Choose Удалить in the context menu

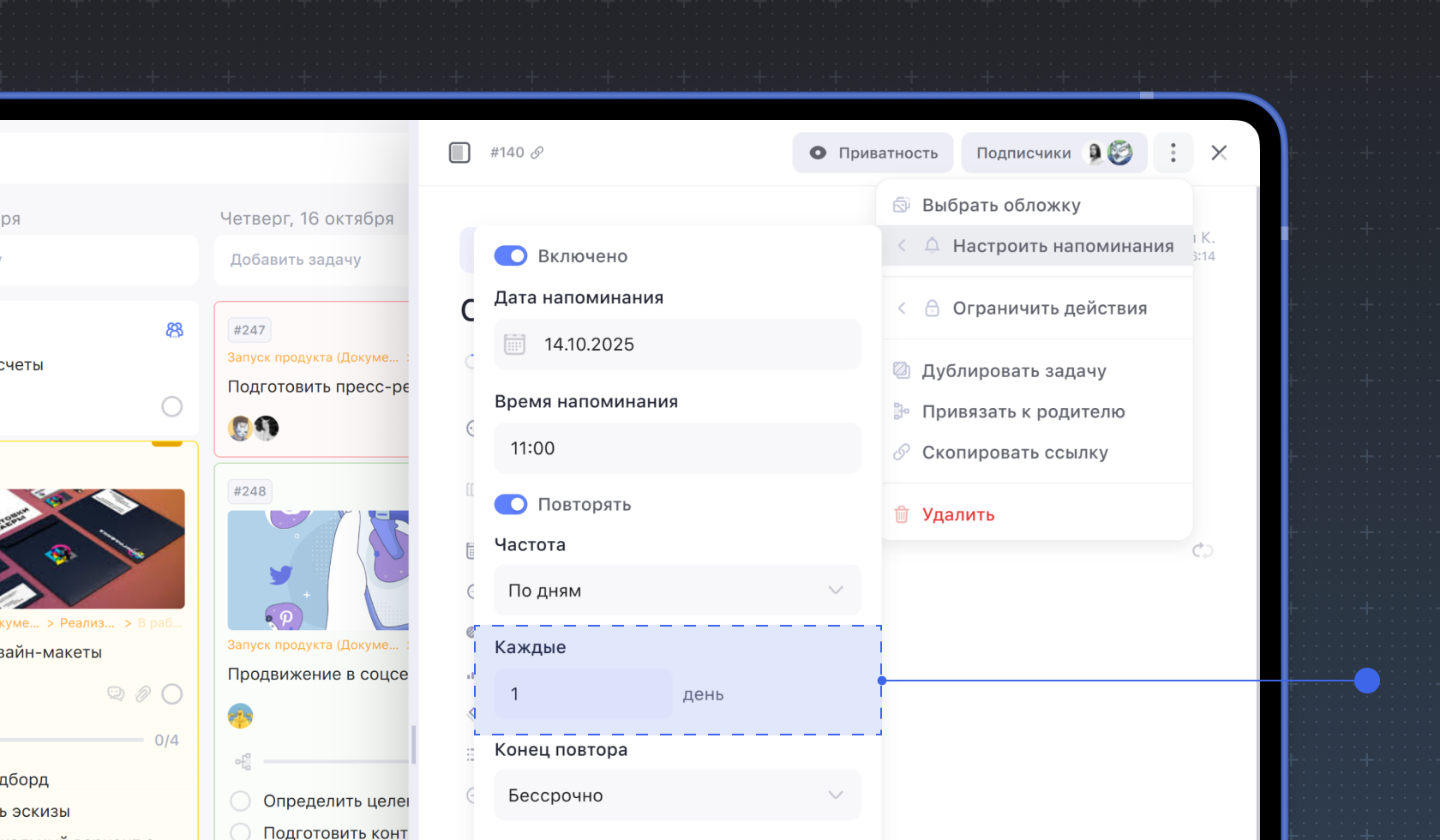pos(957,514)
